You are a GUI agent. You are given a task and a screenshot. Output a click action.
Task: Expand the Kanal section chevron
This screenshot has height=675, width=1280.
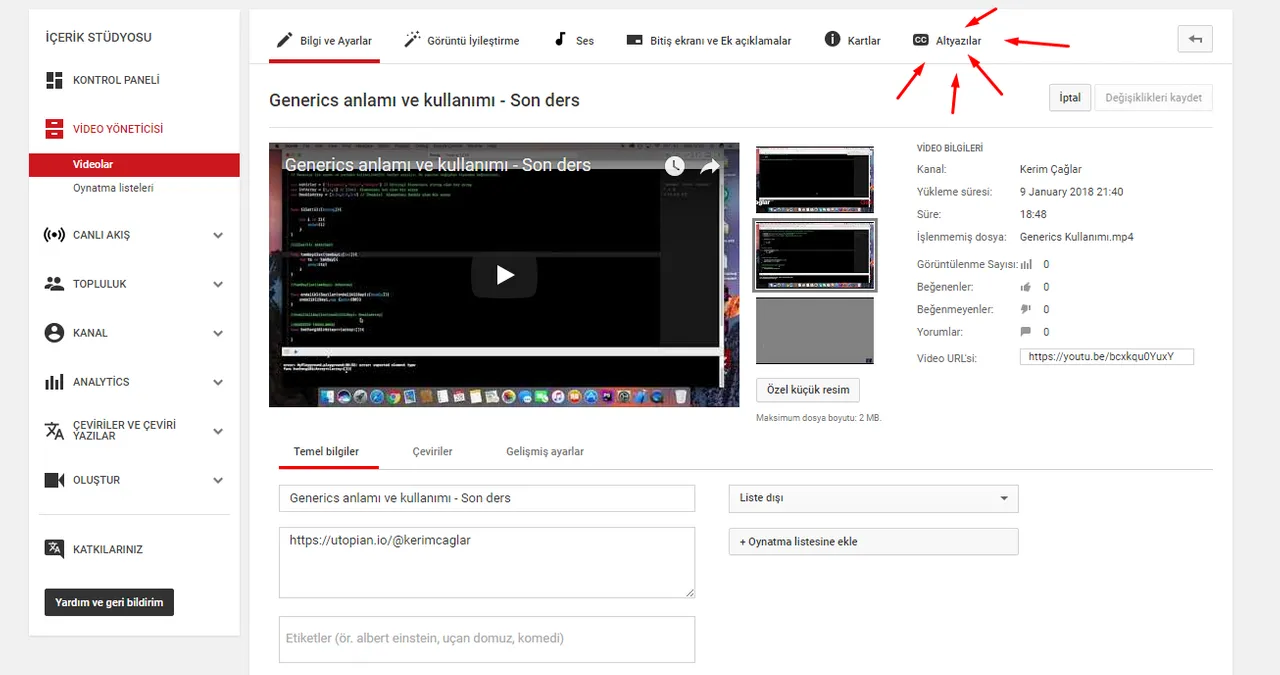pyautogui.click(x=218, y=334)
